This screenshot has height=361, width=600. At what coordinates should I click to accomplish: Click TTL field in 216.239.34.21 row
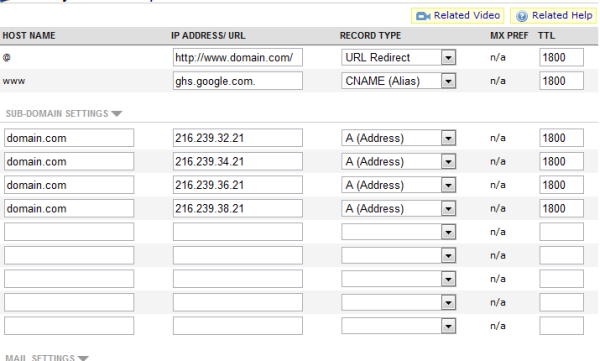tap(561, 162)
